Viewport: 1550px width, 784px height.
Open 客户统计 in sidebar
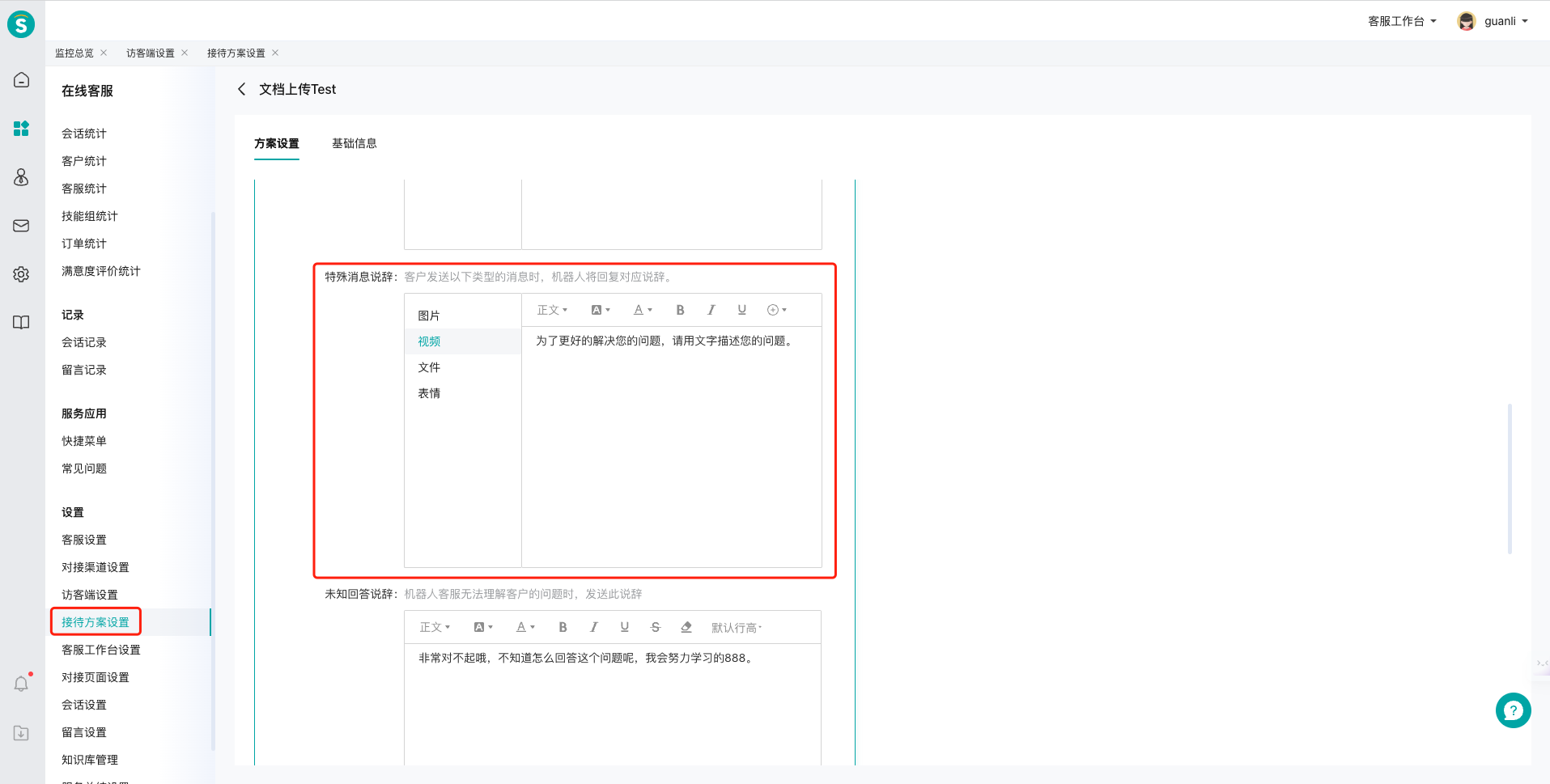[x=84, y=161]
